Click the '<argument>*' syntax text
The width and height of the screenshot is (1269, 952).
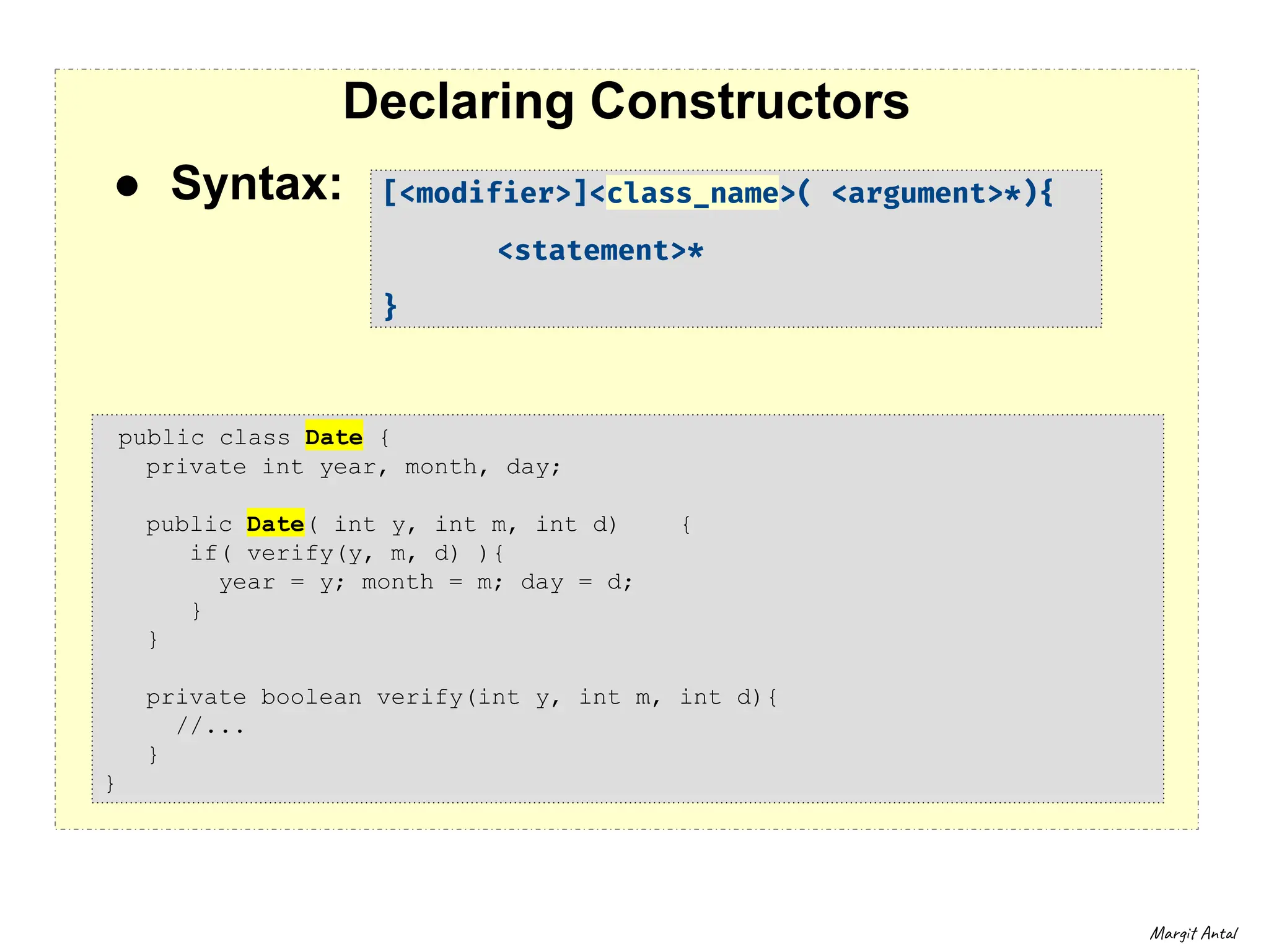click(926, 193)
